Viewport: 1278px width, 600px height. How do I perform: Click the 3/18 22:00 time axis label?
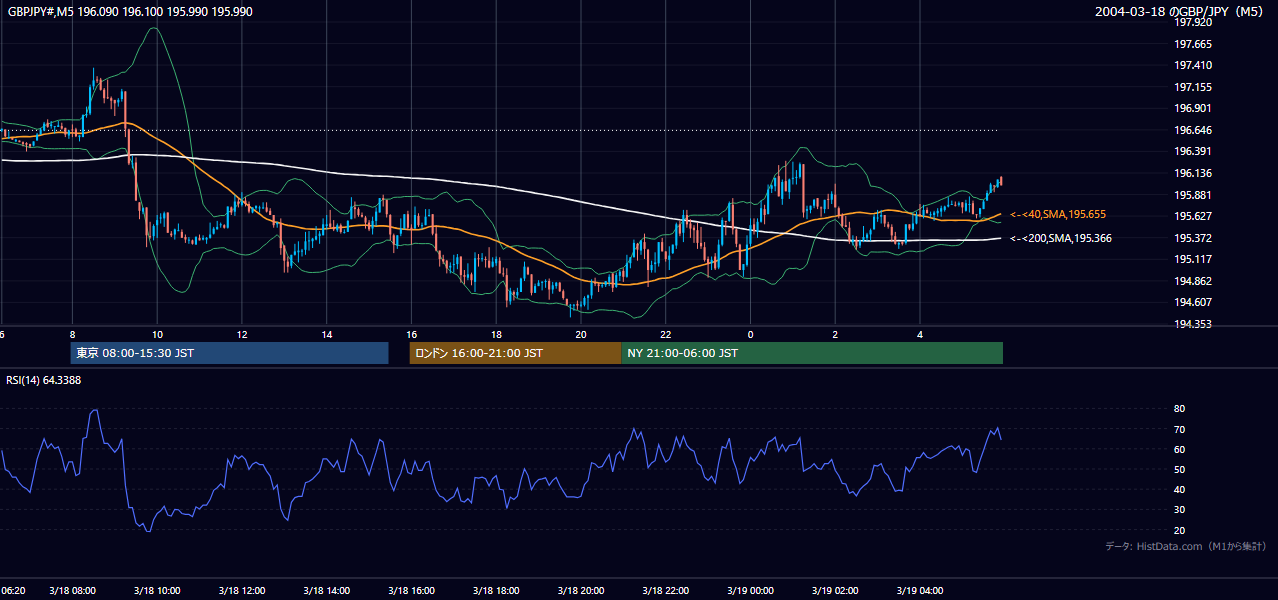666,591
